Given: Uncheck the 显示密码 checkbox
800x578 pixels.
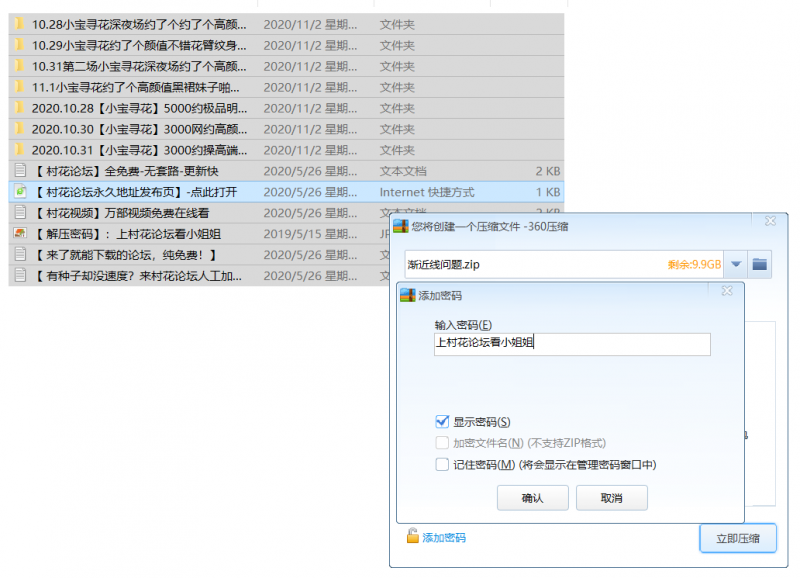Looking at the screenshot, I should pyautogui.click(x=442, y=422).
